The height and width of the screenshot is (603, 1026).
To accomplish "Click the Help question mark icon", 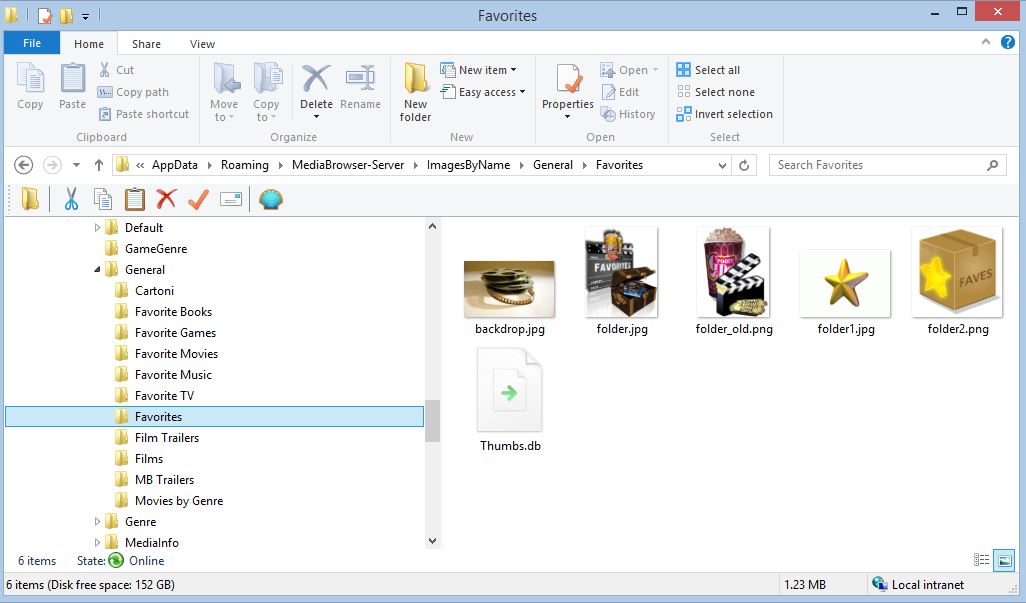I will [1007, 43].
